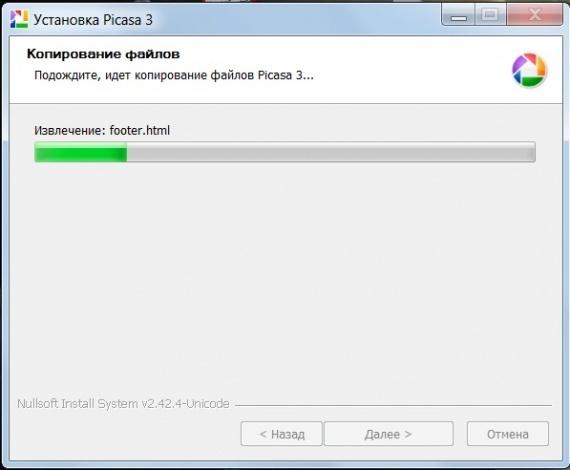The width and height of the screenshot is (570, 470).
Task: Click the Установка Picasa 3 window title
Action: pyautogui.click(x=93, y=20)
